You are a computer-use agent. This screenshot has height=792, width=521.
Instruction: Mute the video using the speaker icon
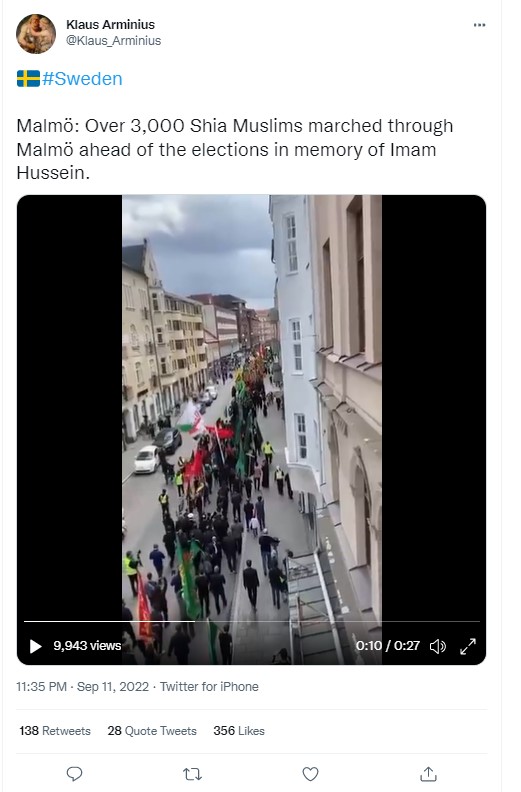tap(438, 646)
